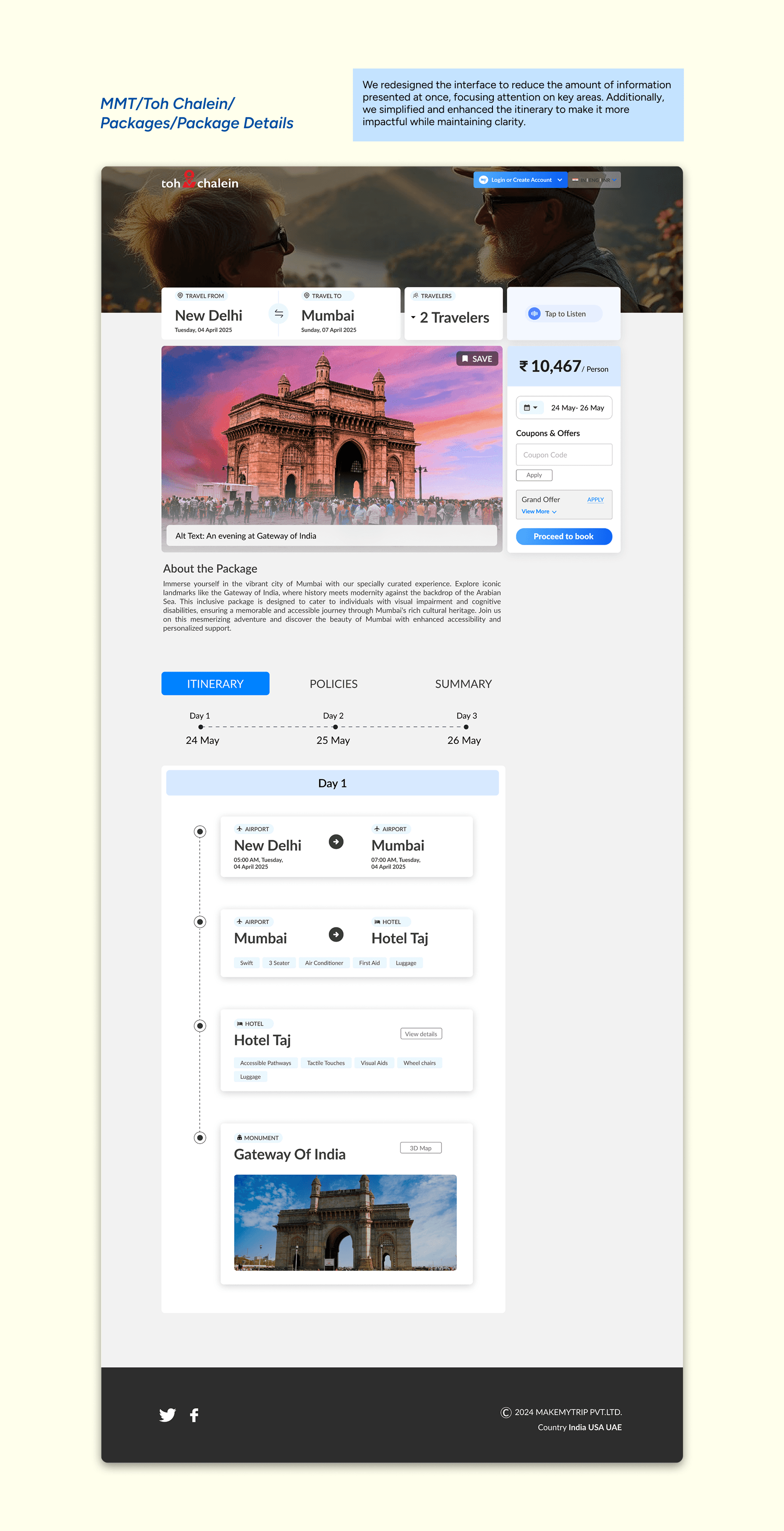The height and width of the screenshot is (1531, 784).
Task: Click the 3 Seater tag
Action: [279, 964]
